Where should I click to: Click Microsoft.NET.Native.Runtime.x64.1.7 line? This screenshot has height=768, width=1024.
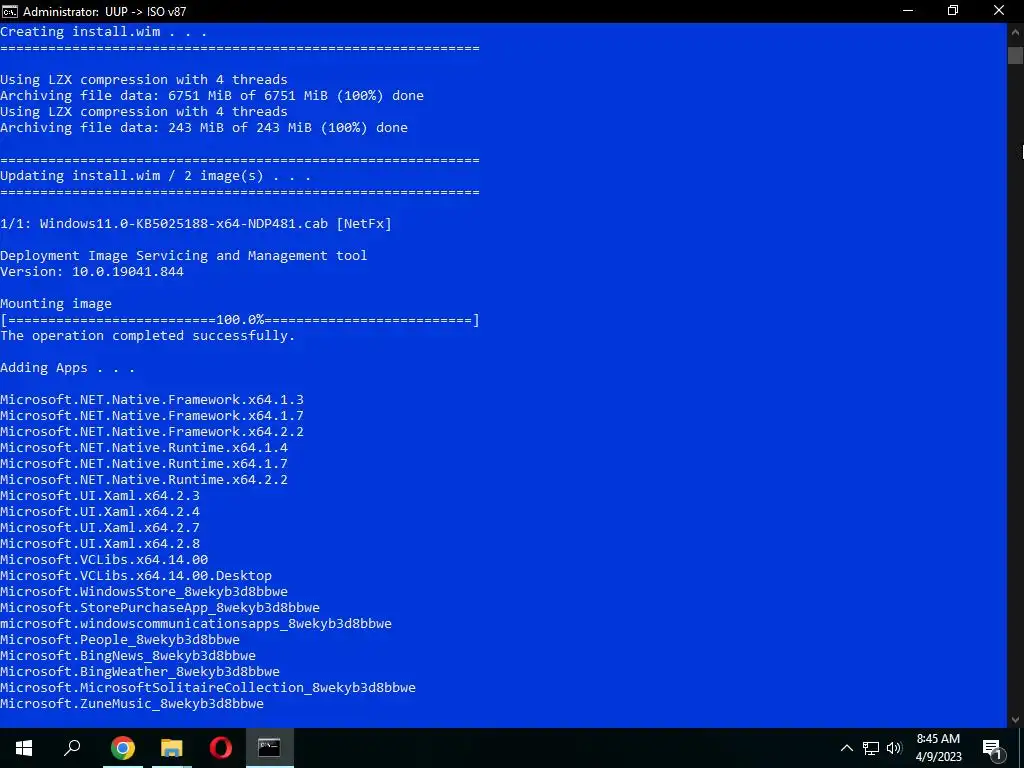144,464
